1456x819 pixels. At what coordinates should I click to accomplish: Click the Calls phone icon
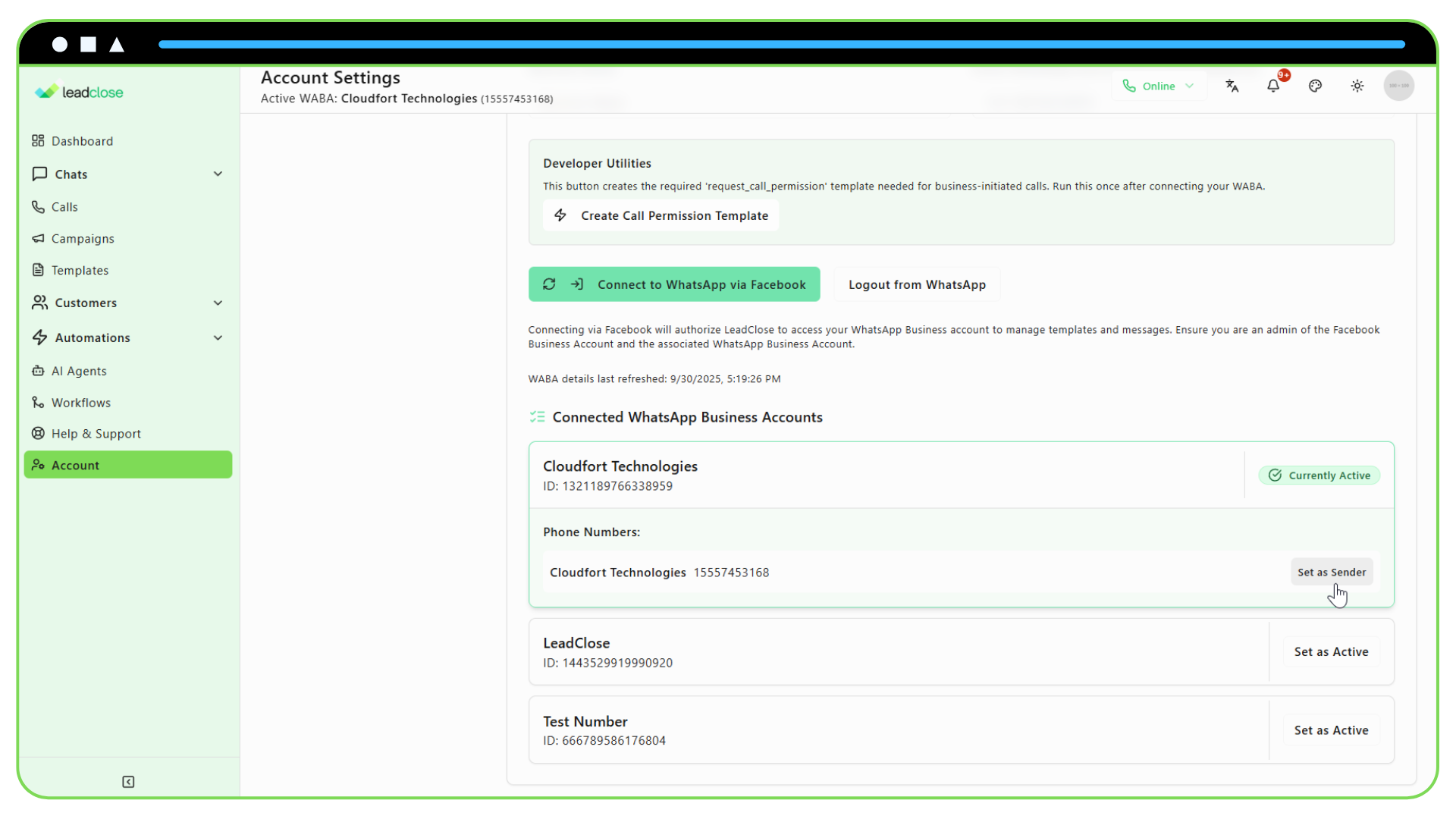[x=38, y=206]
